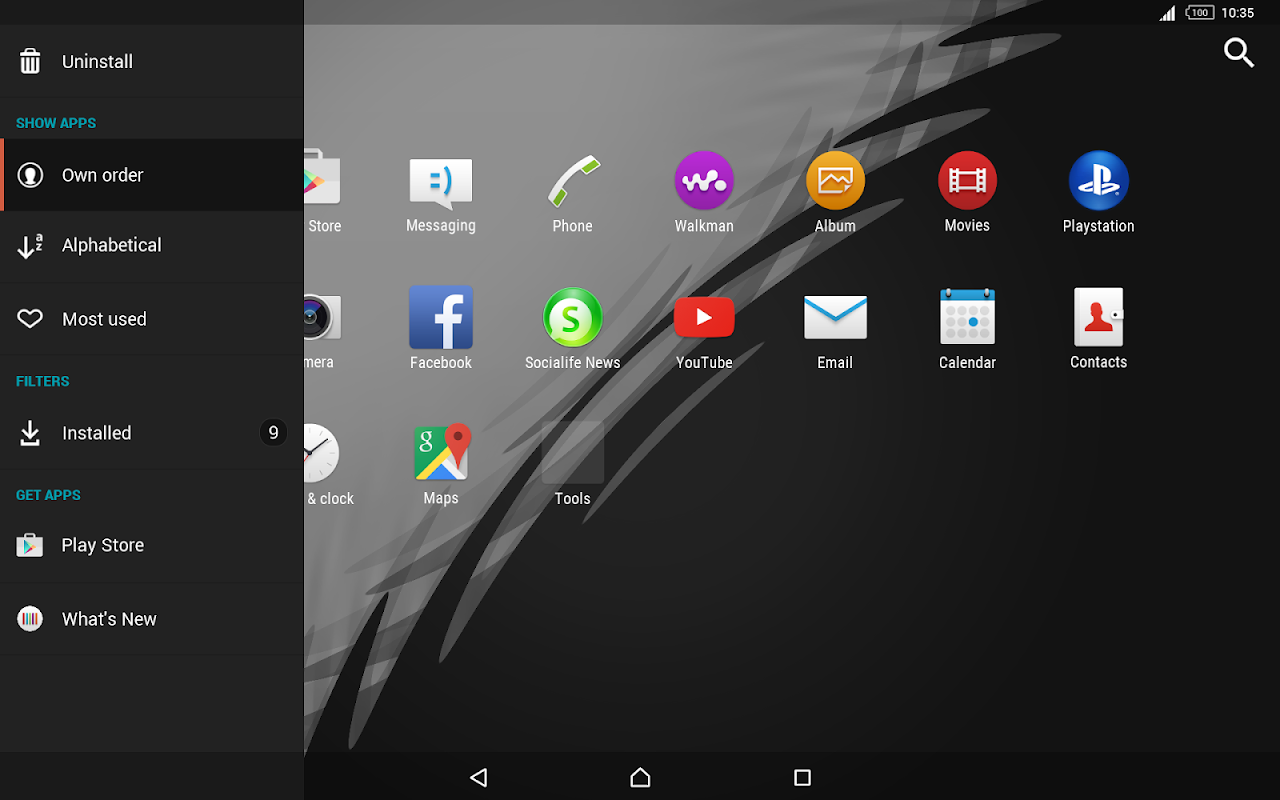
Task: Sort apps by Alphabetical order
Action: tap(152, 245)
